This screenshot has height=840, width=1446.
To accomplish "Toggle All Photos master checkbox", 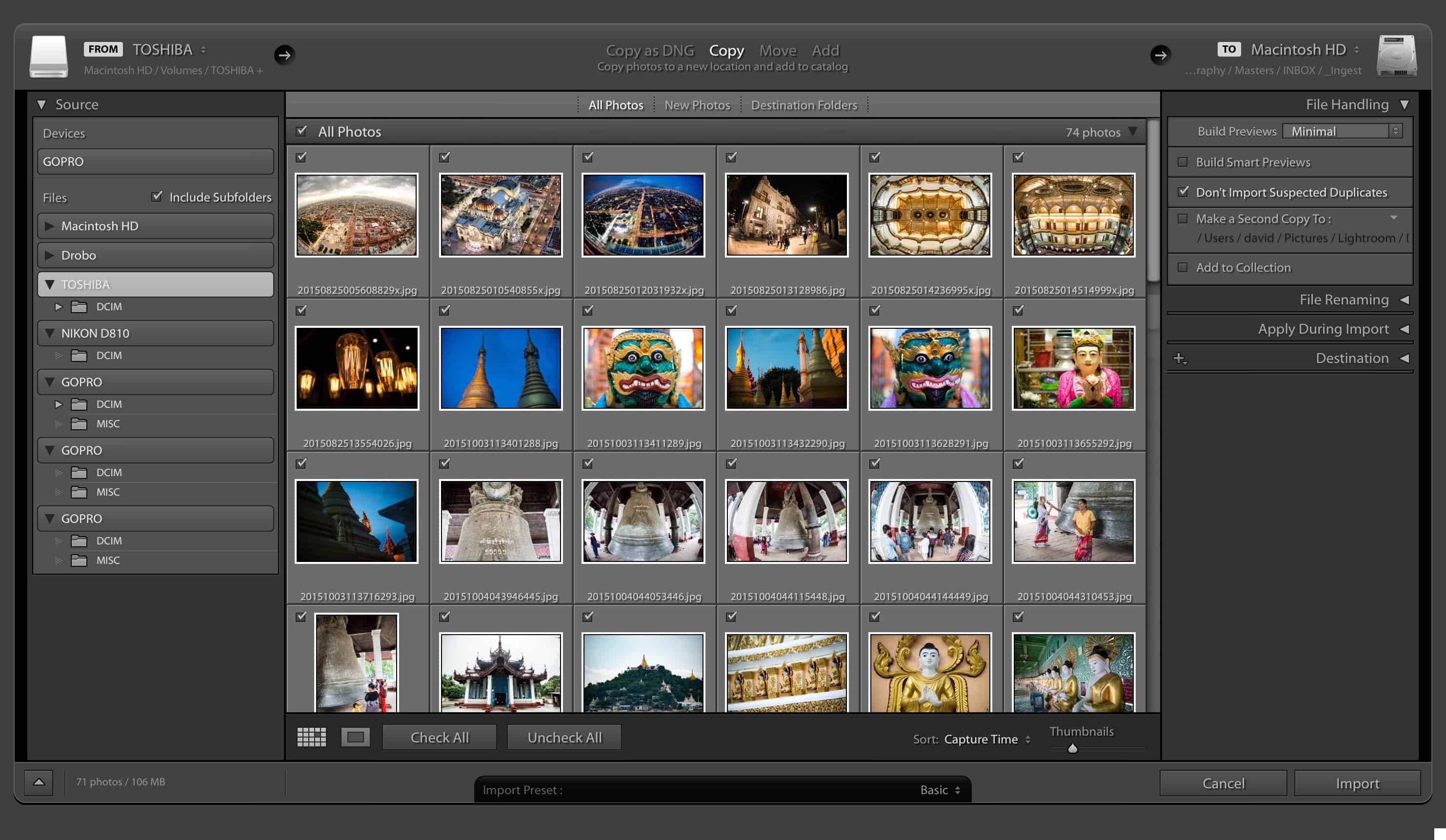I will [x=301, y=131].
